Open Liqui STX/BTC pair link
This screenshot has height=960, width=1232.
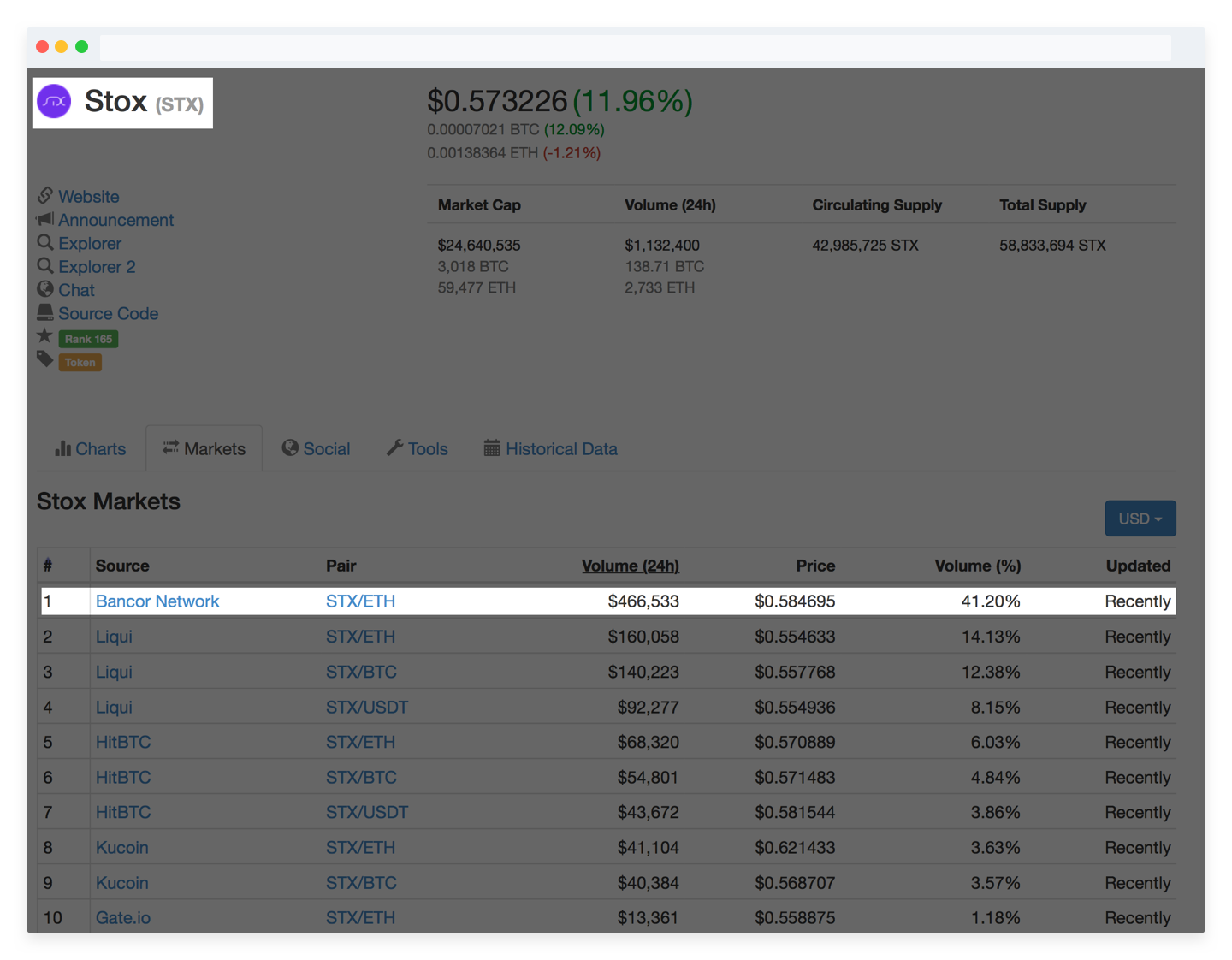click(x=361, y=672)
